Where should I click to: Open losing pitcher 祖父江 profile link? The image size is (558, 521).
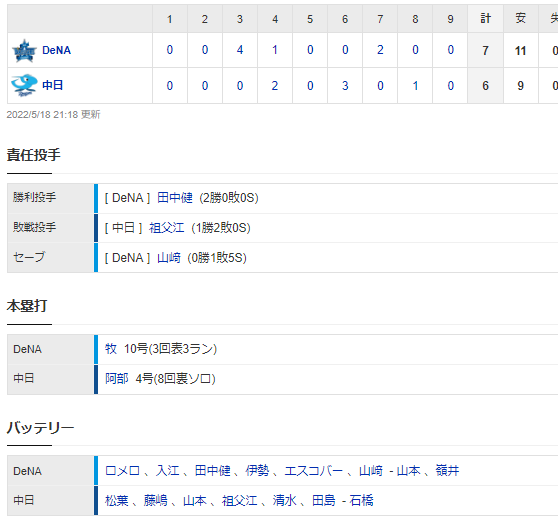pos(167,228)
